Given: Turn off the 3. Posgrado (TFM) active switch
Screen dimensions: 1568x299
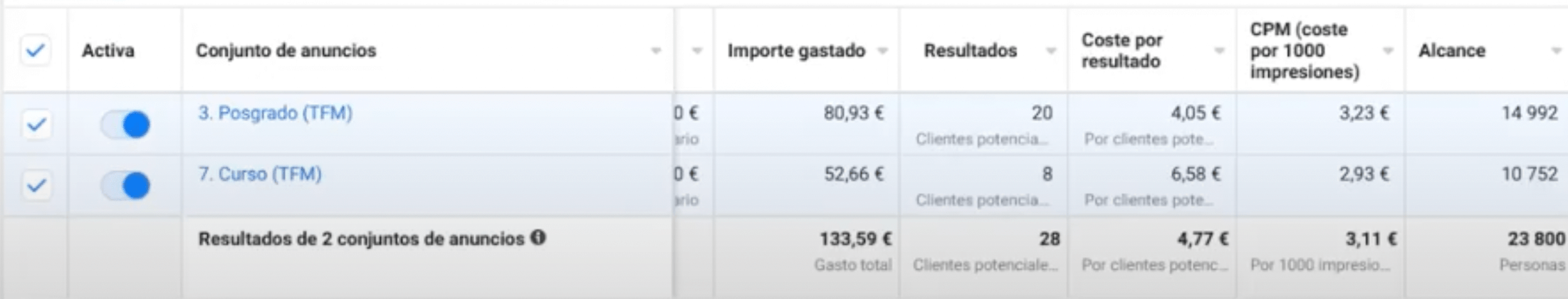Looking at the screenshot, I should [125, 125].
